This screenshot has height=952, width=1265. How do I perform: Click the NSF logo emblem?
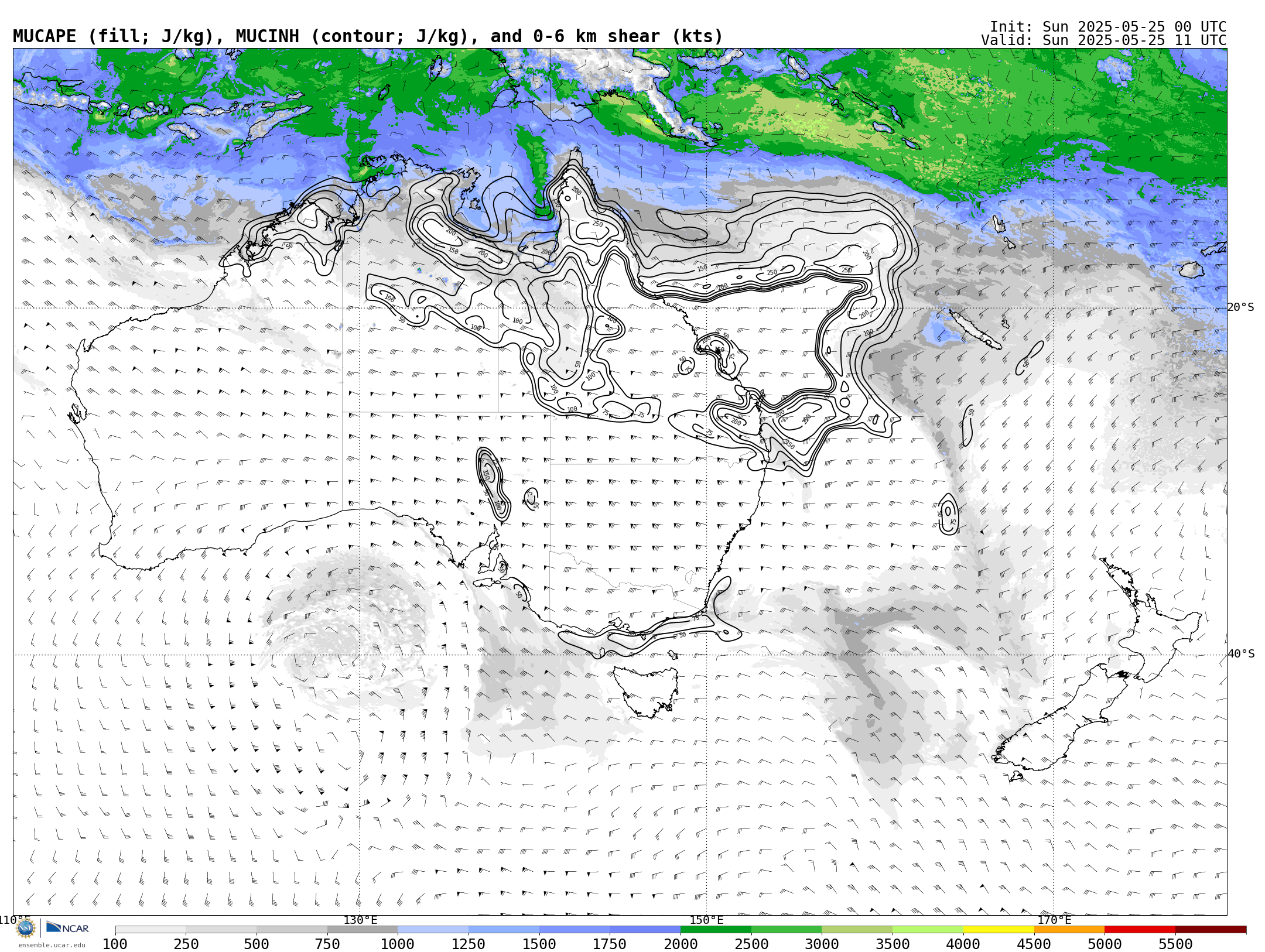point(26,928)
